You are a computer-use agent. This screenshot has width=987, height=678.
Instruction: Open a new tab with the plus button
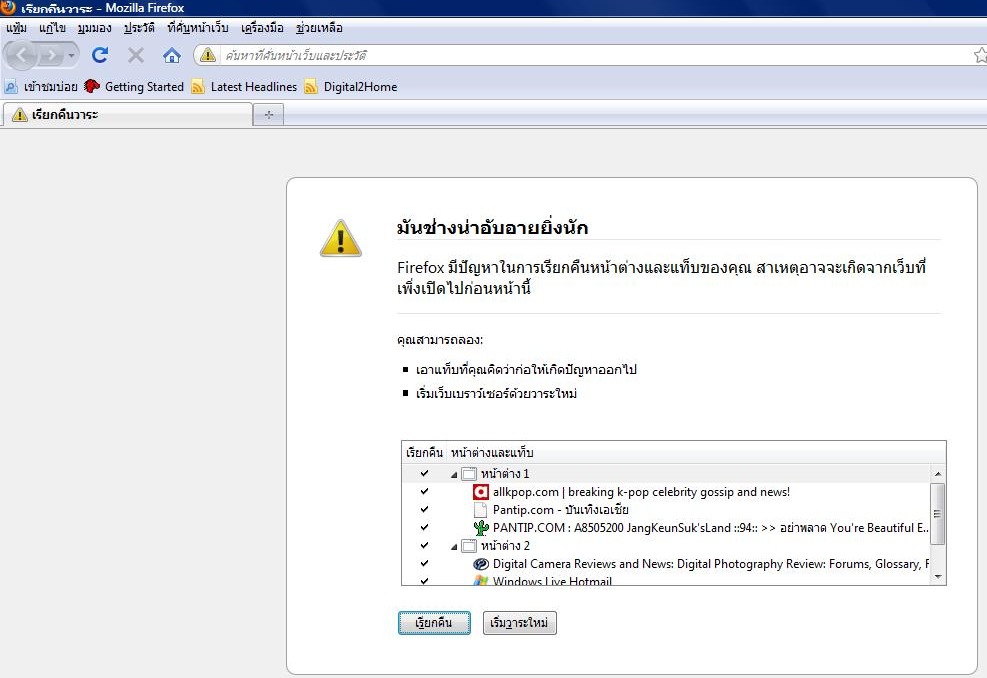tap(269, 115)
